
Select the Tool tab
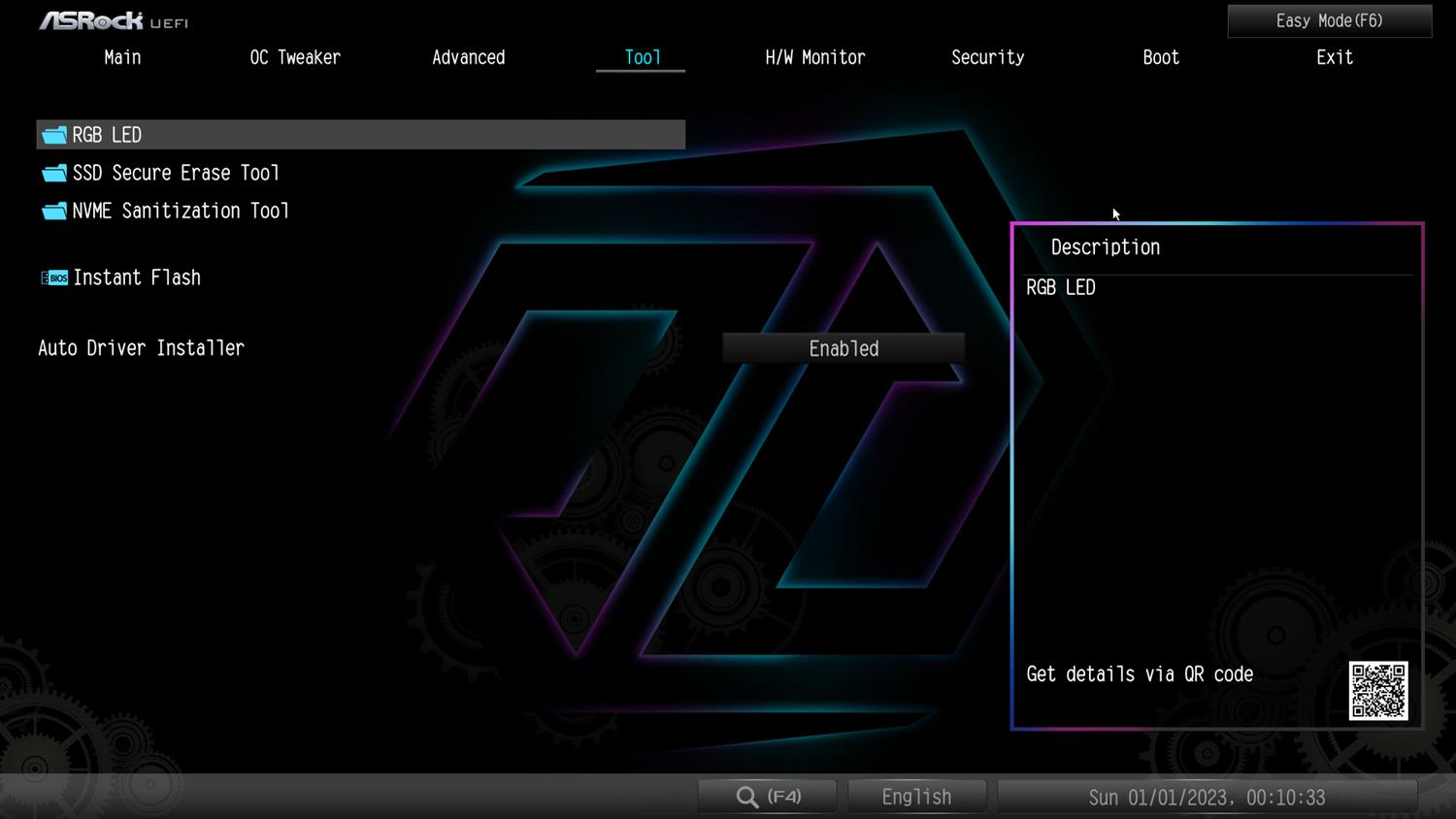(x=642, y=57)
